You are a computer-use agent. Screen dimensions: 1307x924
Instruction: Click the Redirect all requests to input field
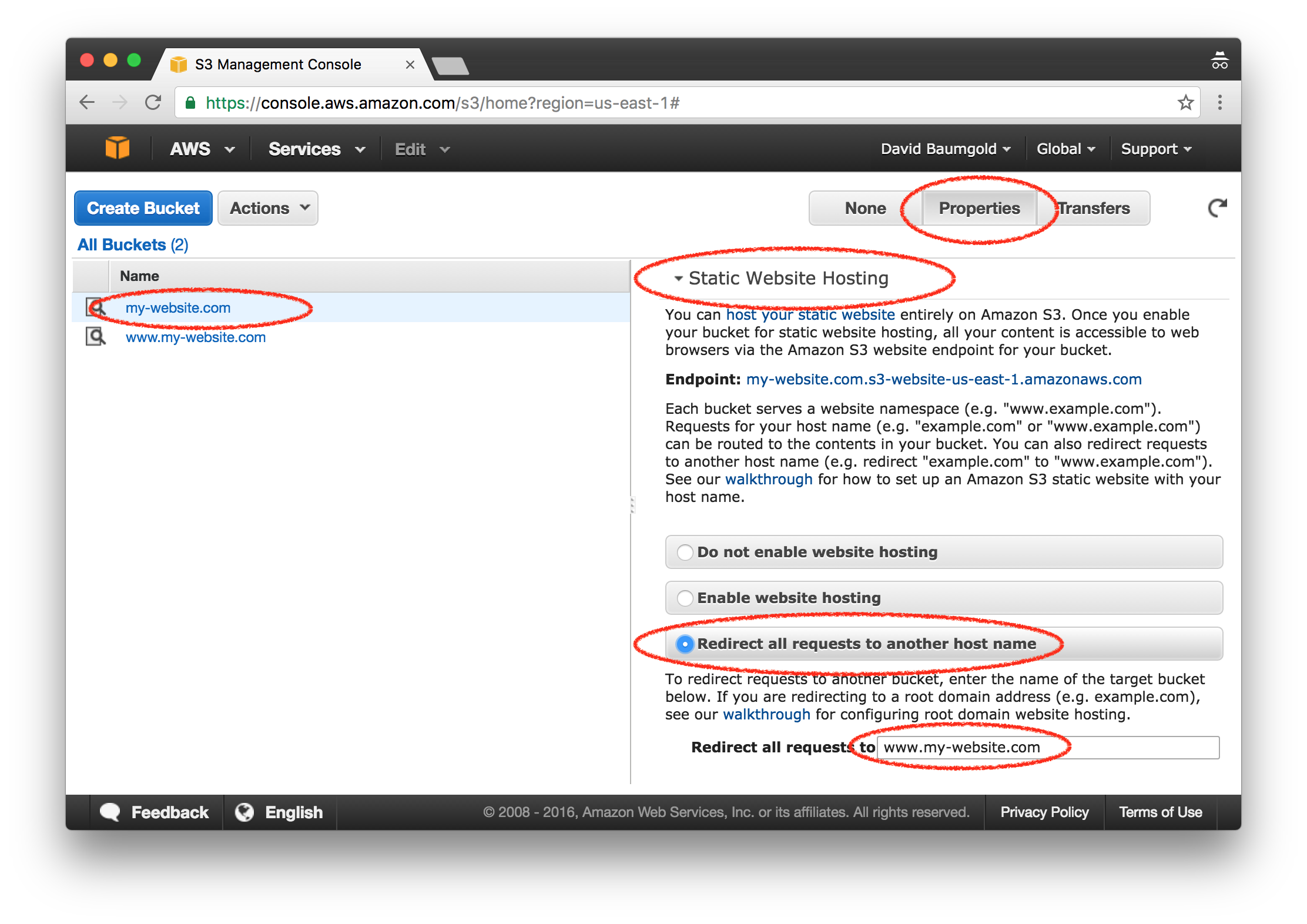(x=1048, y=747)
